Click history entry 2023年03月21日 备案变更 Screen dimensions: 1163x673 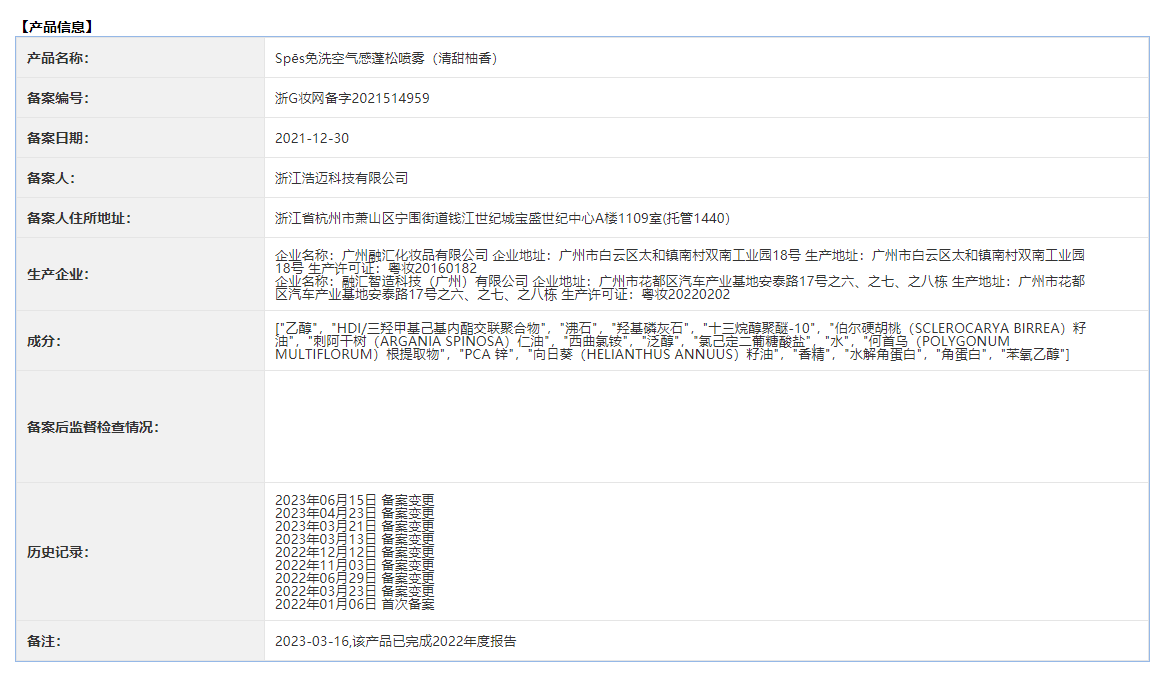pos(355,526)
